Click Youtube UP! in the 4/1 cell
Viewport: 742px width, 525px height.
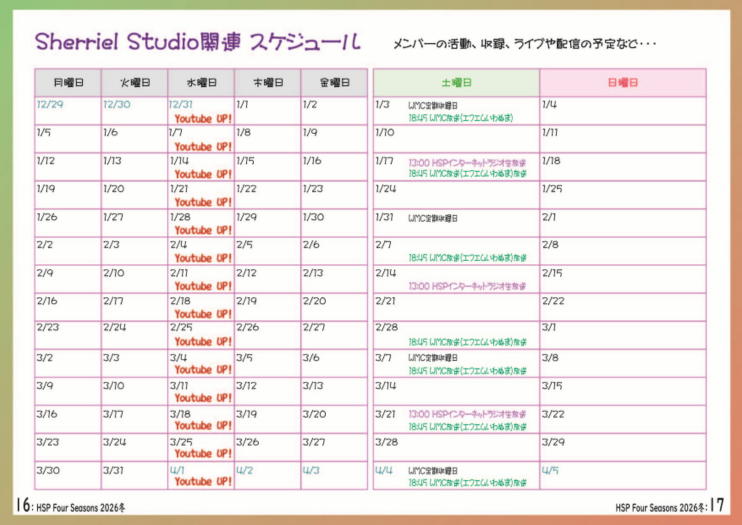tap(203, 482)
